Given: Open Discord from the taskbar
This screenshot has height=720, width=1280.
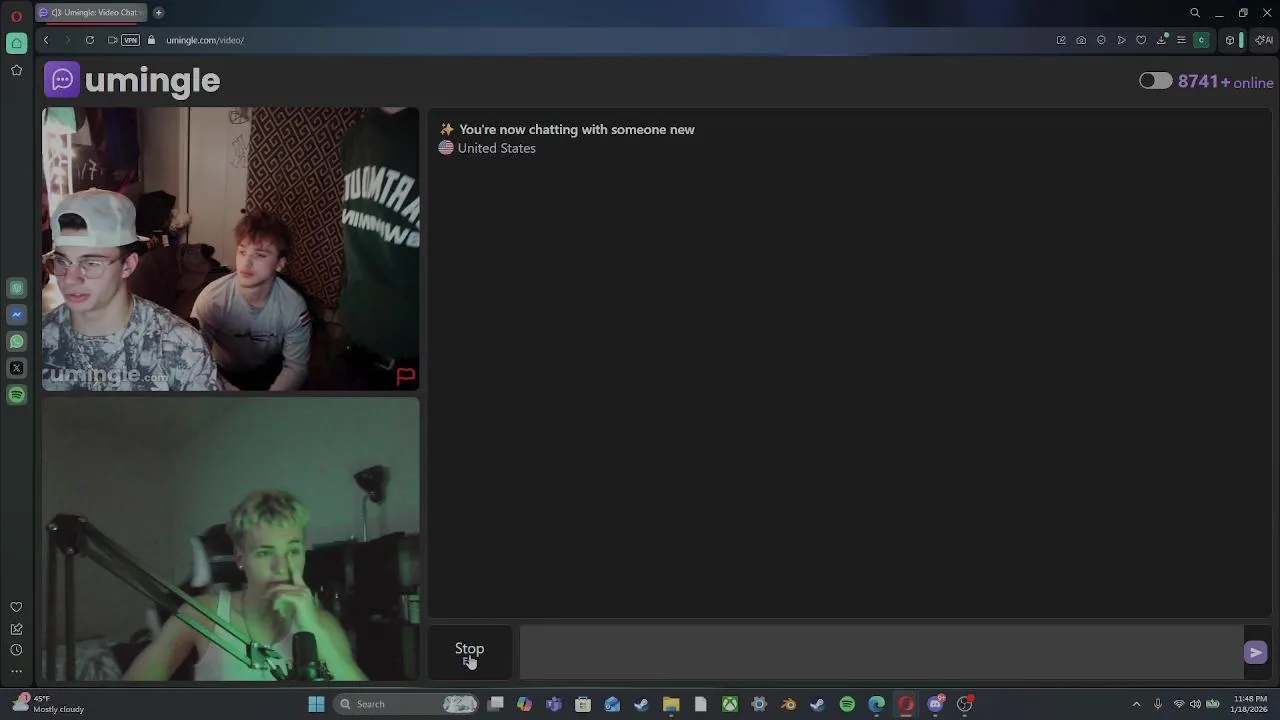Looking at the screenshot, I should [x=936, y=704].
